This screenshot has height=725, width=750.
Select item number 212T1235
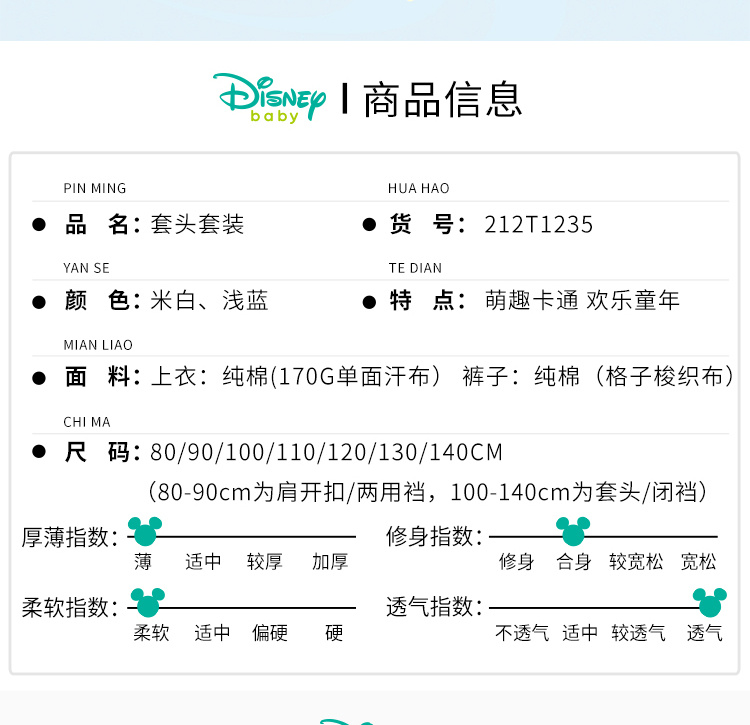click(x=539, y=225)
